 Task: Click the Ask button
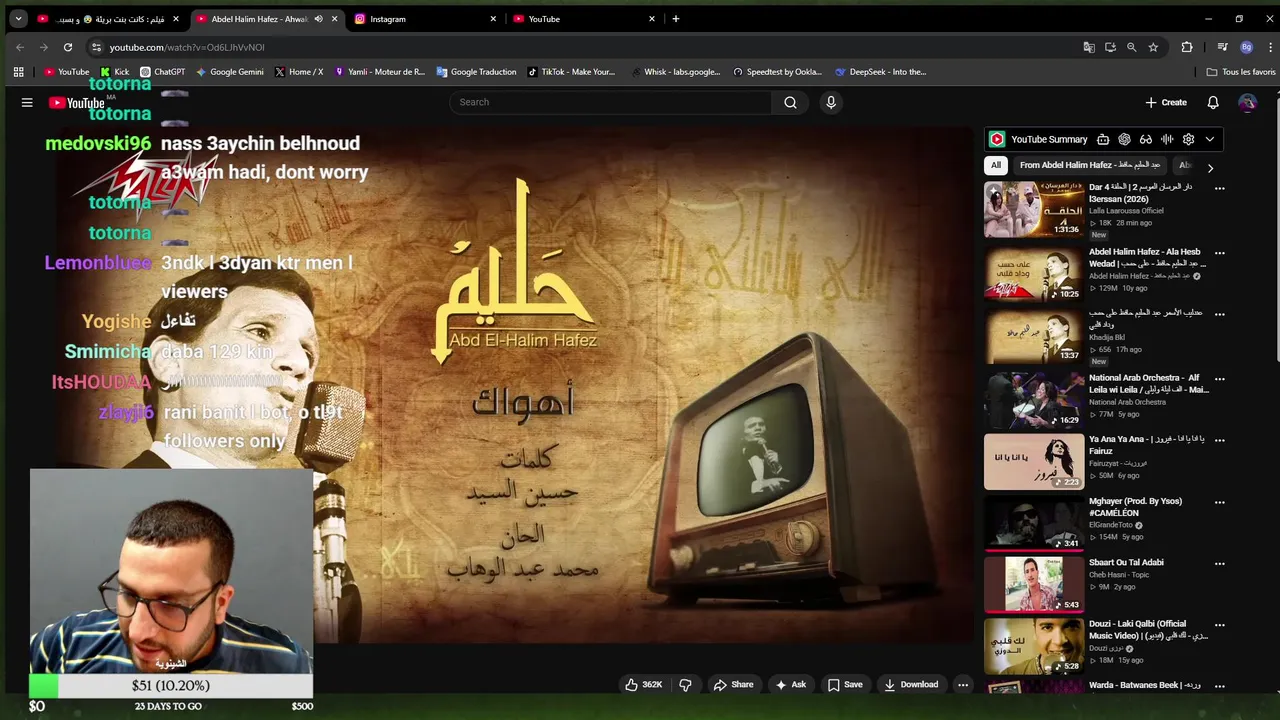pos(790,685)
